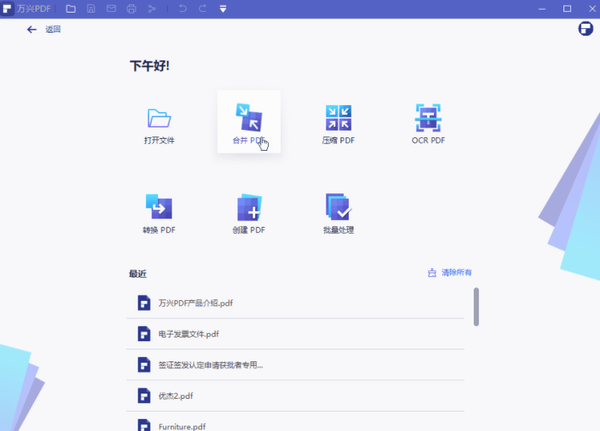The image size is (600, 431).
Task: Click the 万兴PDF app logo in title bar
Action: pyautogui.click(x=7, y=8)
